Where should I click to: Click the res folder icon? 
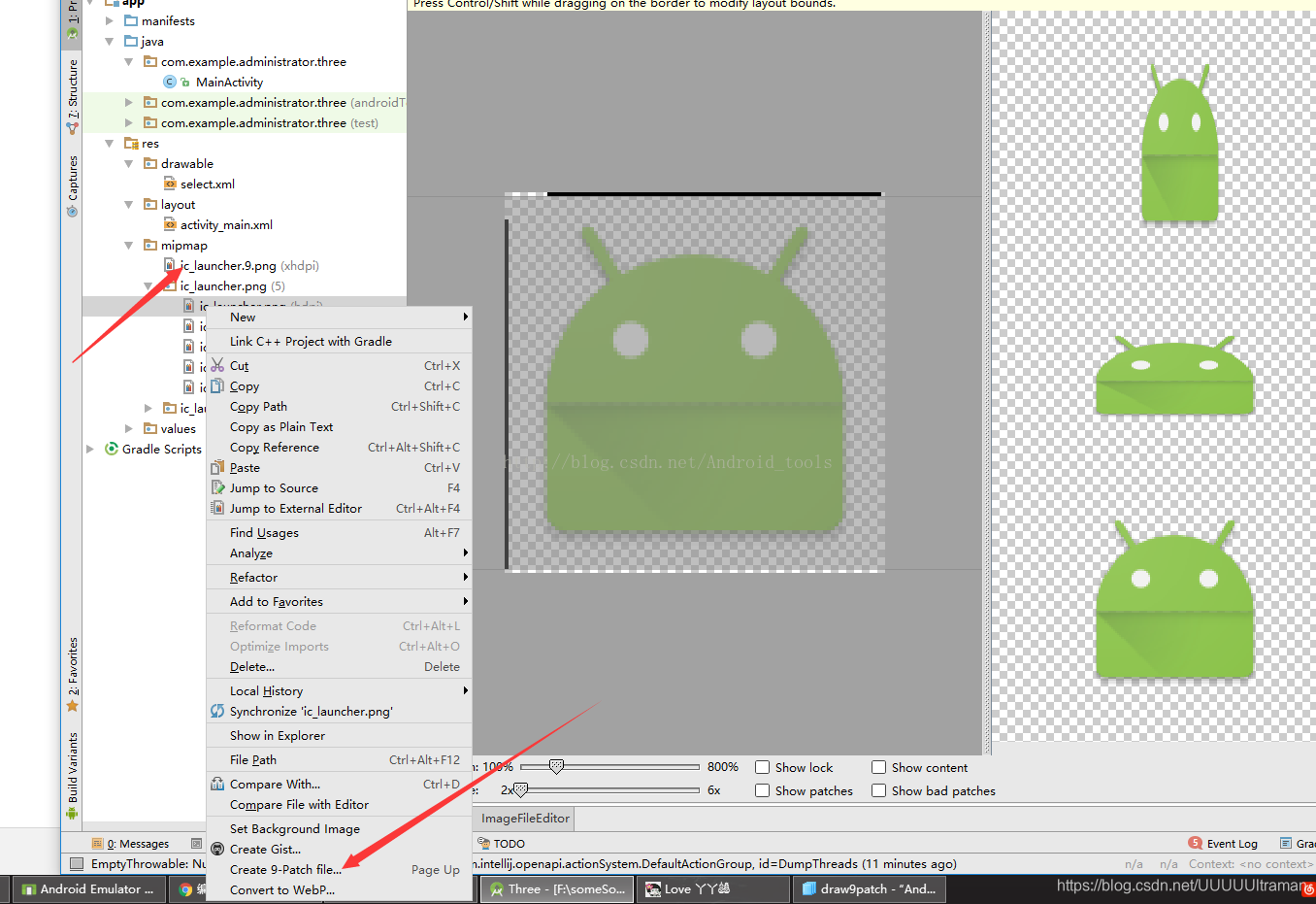pos(131,143)
